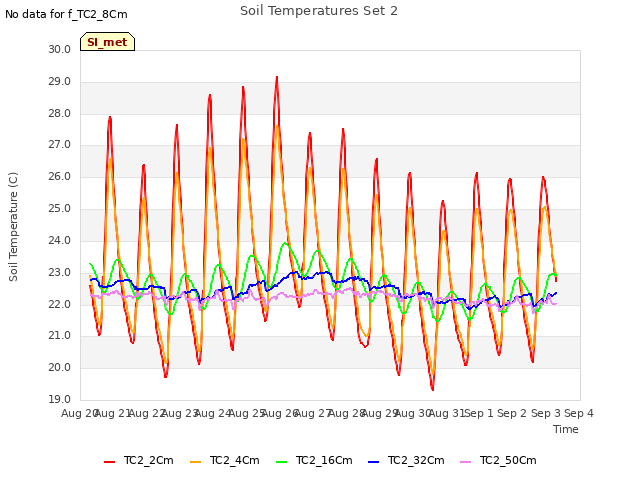Viewport: 640px width, 480px height.
Task: Toggle the TC2_16Cm legend entry
Action: click(314, 460)
